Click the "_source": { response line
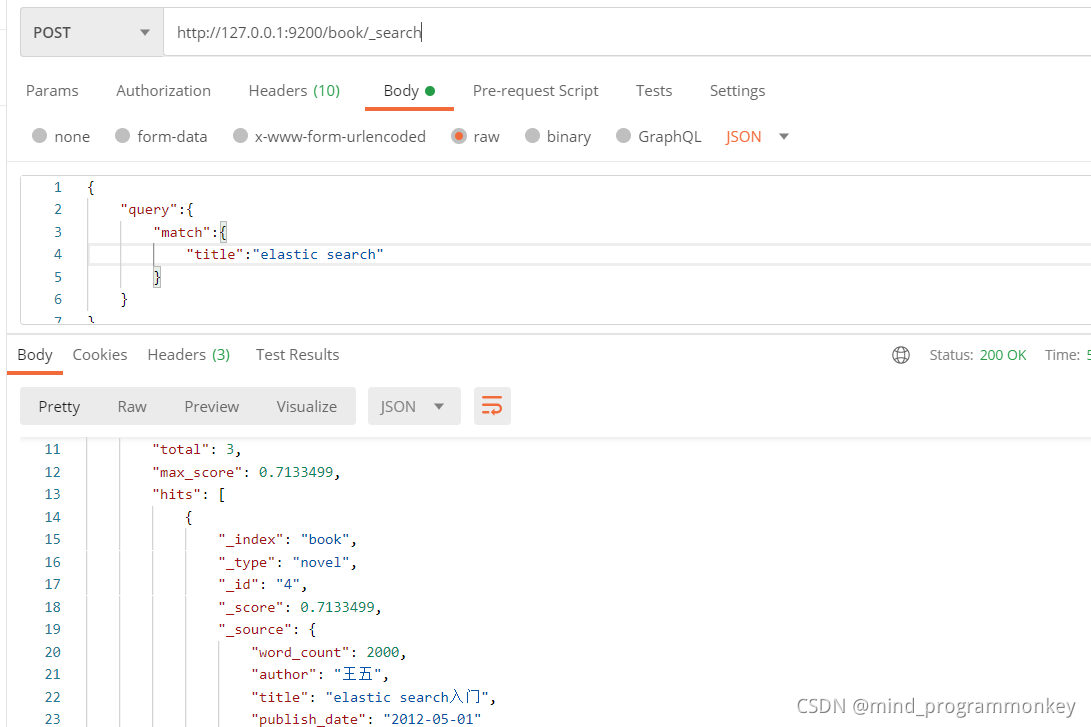The width and height of the screenshot is (1091, 727). 267,630
